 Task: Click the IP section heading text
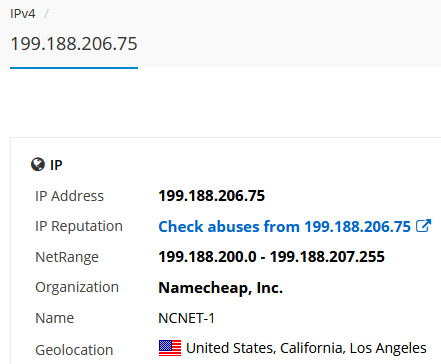coord(56,165)
